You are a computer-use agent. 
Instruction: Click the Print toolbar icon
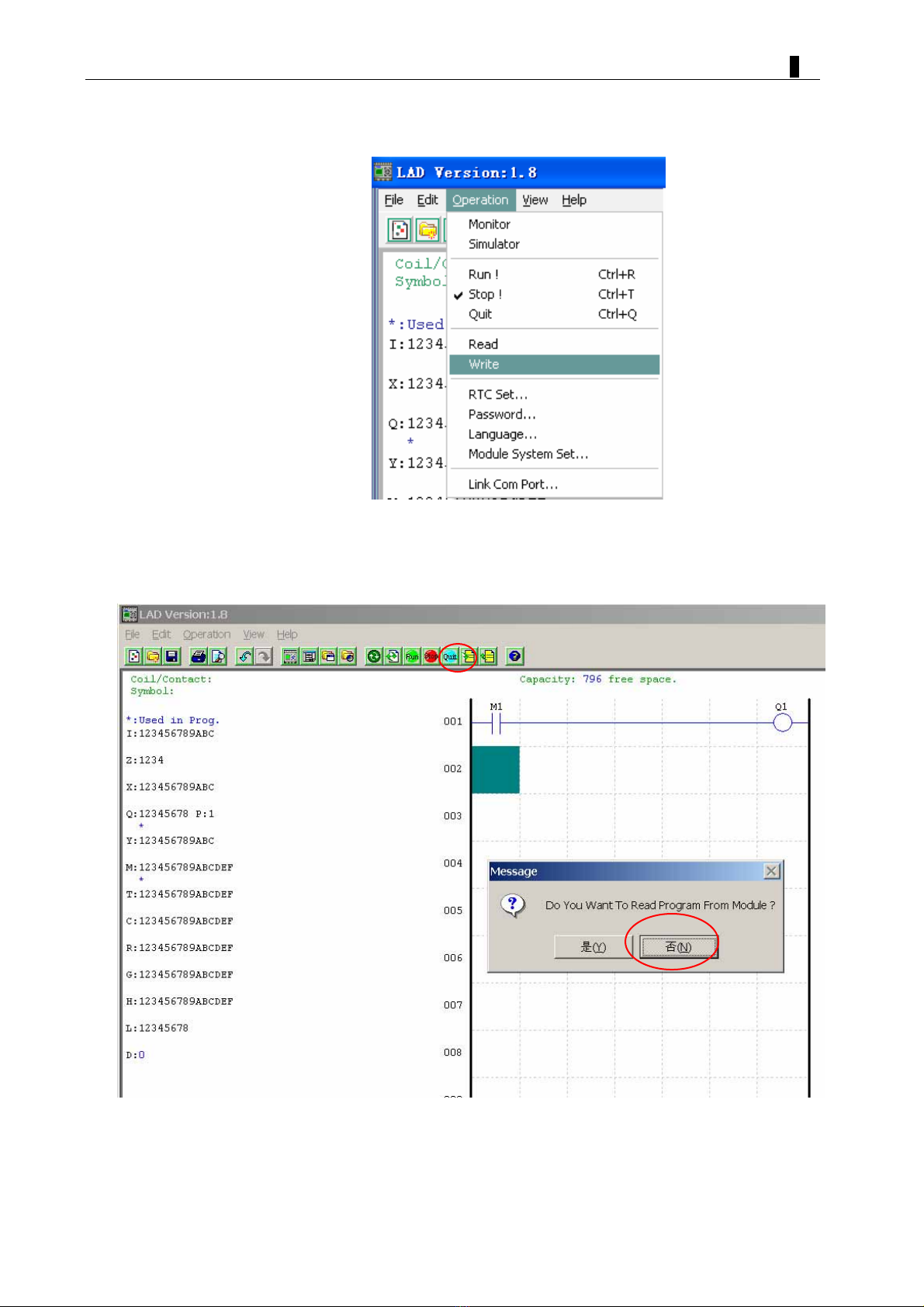[199, 656]
